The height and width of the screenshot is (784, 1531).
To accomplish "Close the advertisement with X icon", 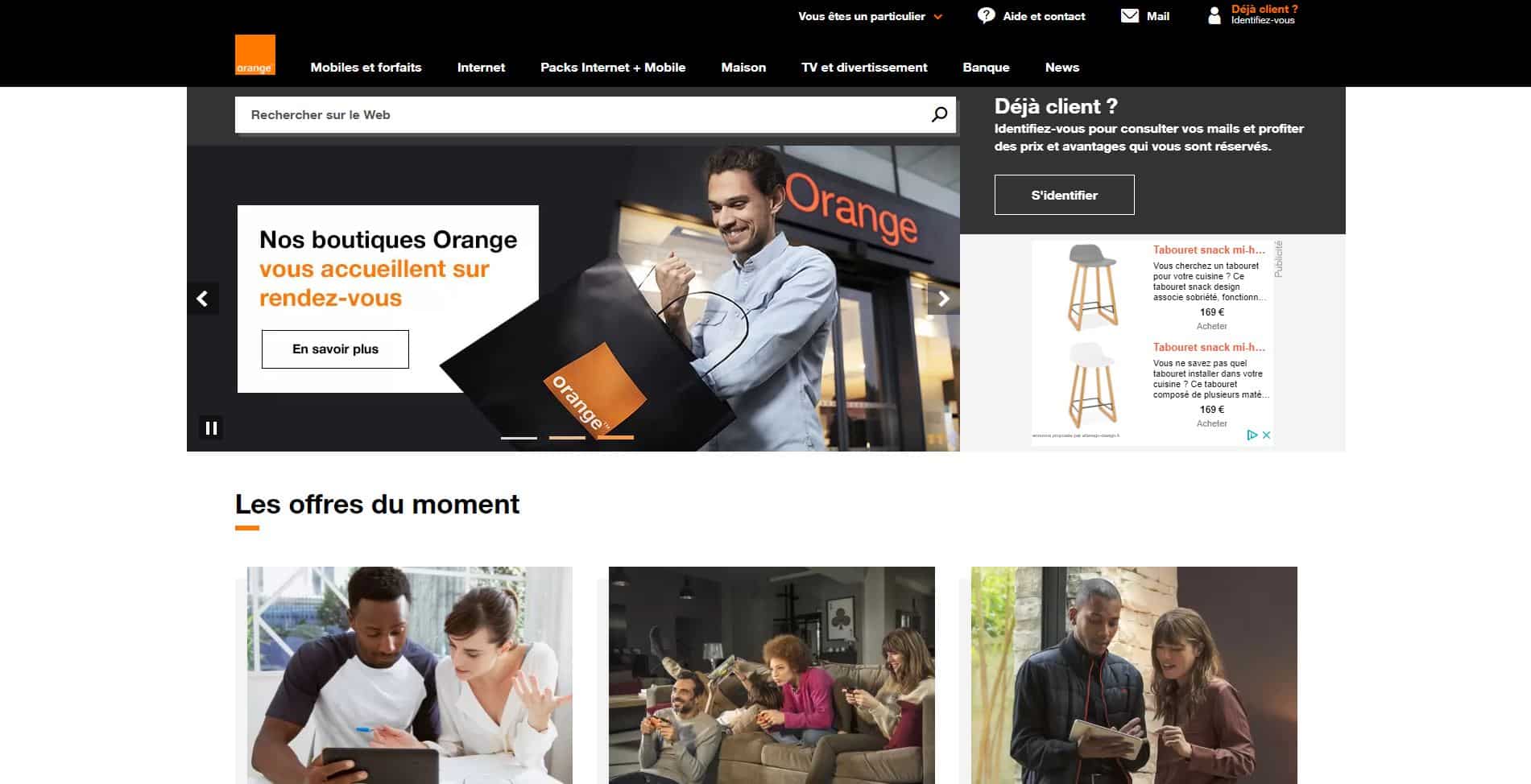I will (1266, 435).
